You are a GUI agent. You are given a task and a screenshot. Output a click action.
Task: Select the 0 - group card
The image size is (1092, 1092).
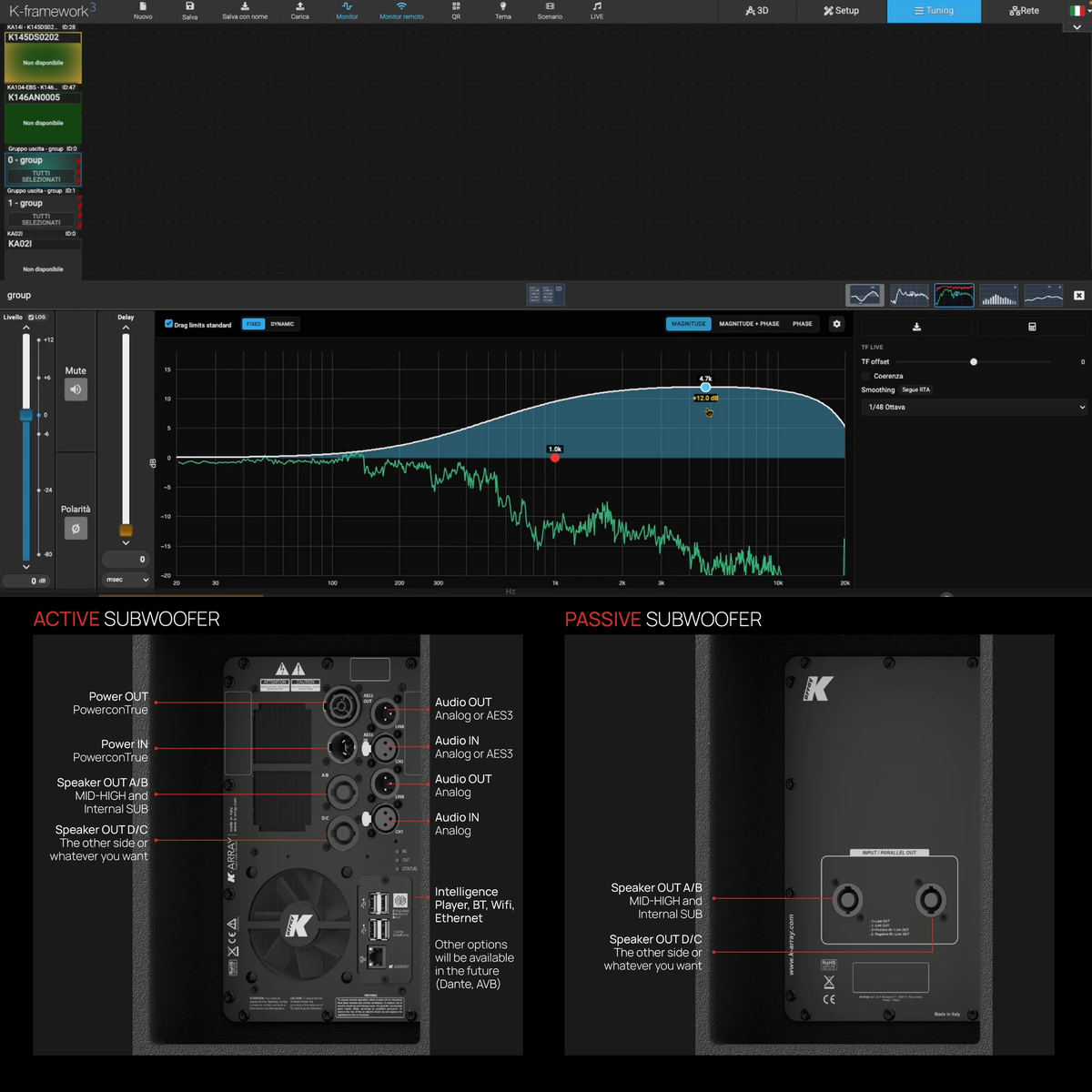pos(44,169)
